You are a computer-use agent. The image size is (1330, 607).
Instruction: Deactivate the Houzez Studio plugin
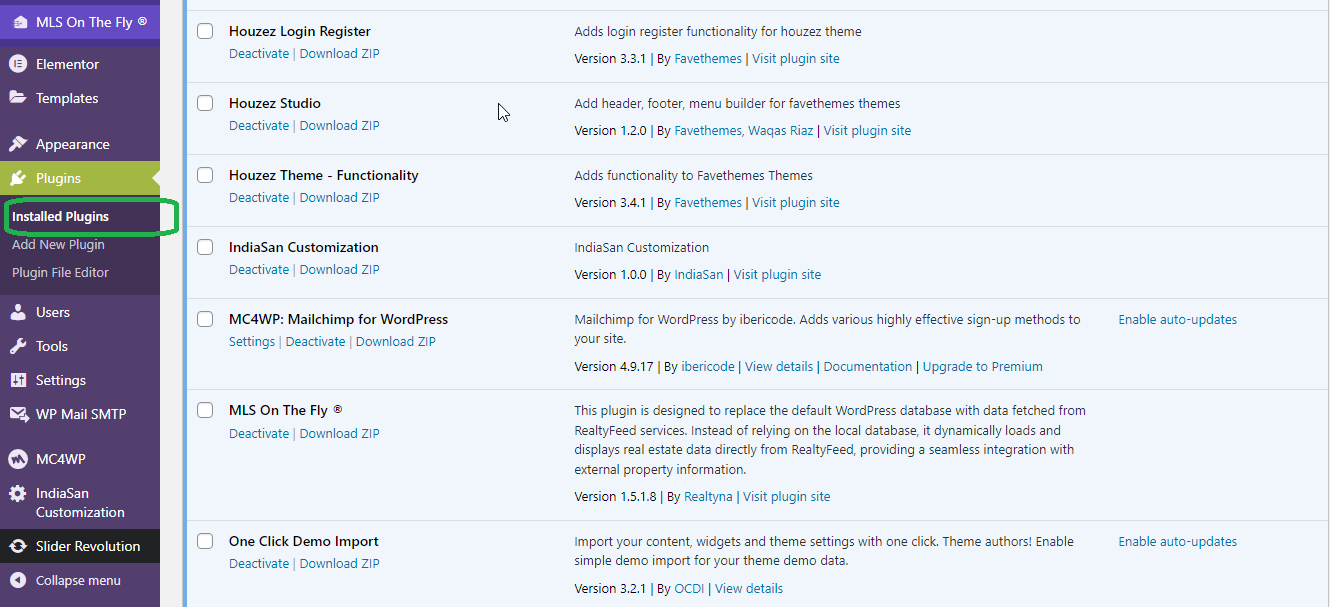tap(259, 126)
